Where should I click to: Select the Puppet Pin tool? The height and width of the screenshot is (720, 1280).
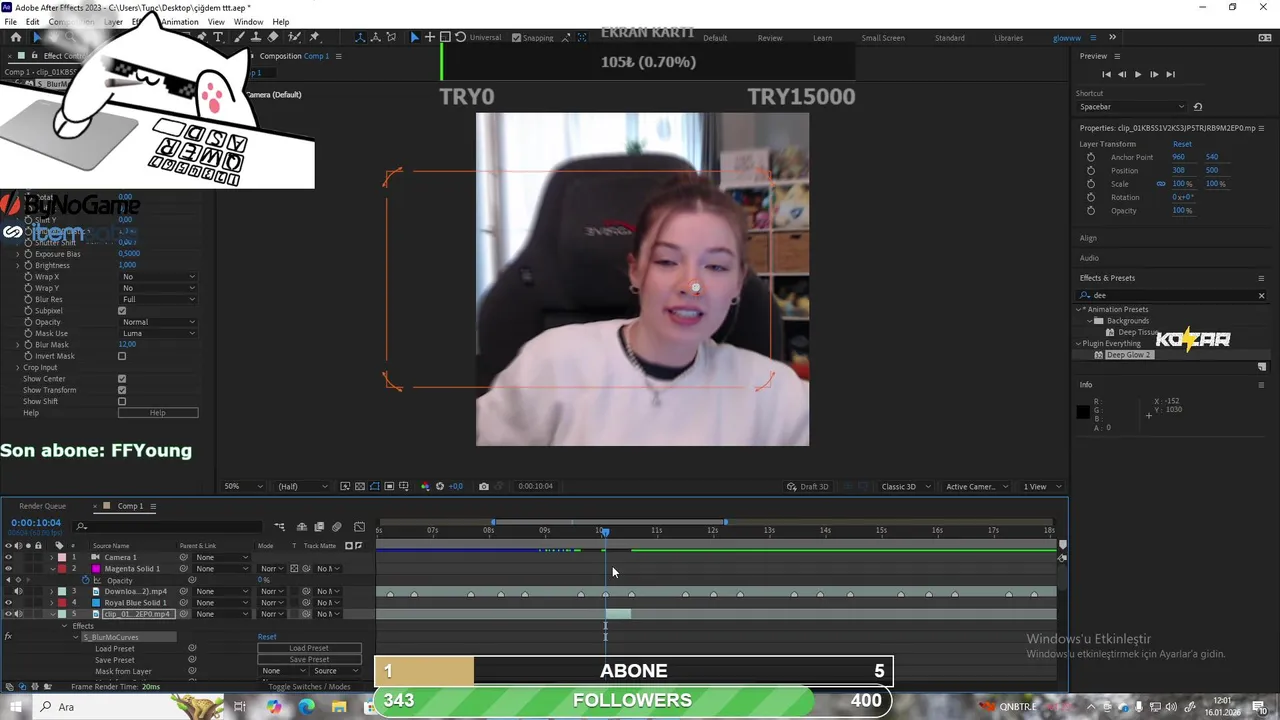coord(315,37)
